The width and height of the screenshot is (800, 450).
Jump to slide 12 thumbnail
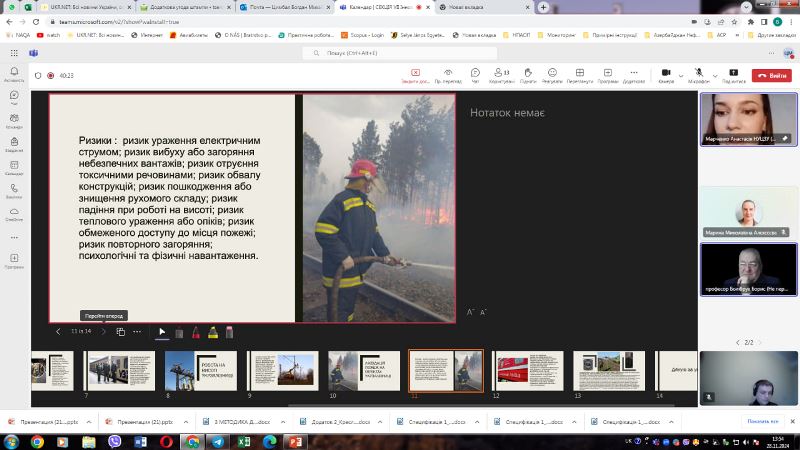tap(528, 371)
